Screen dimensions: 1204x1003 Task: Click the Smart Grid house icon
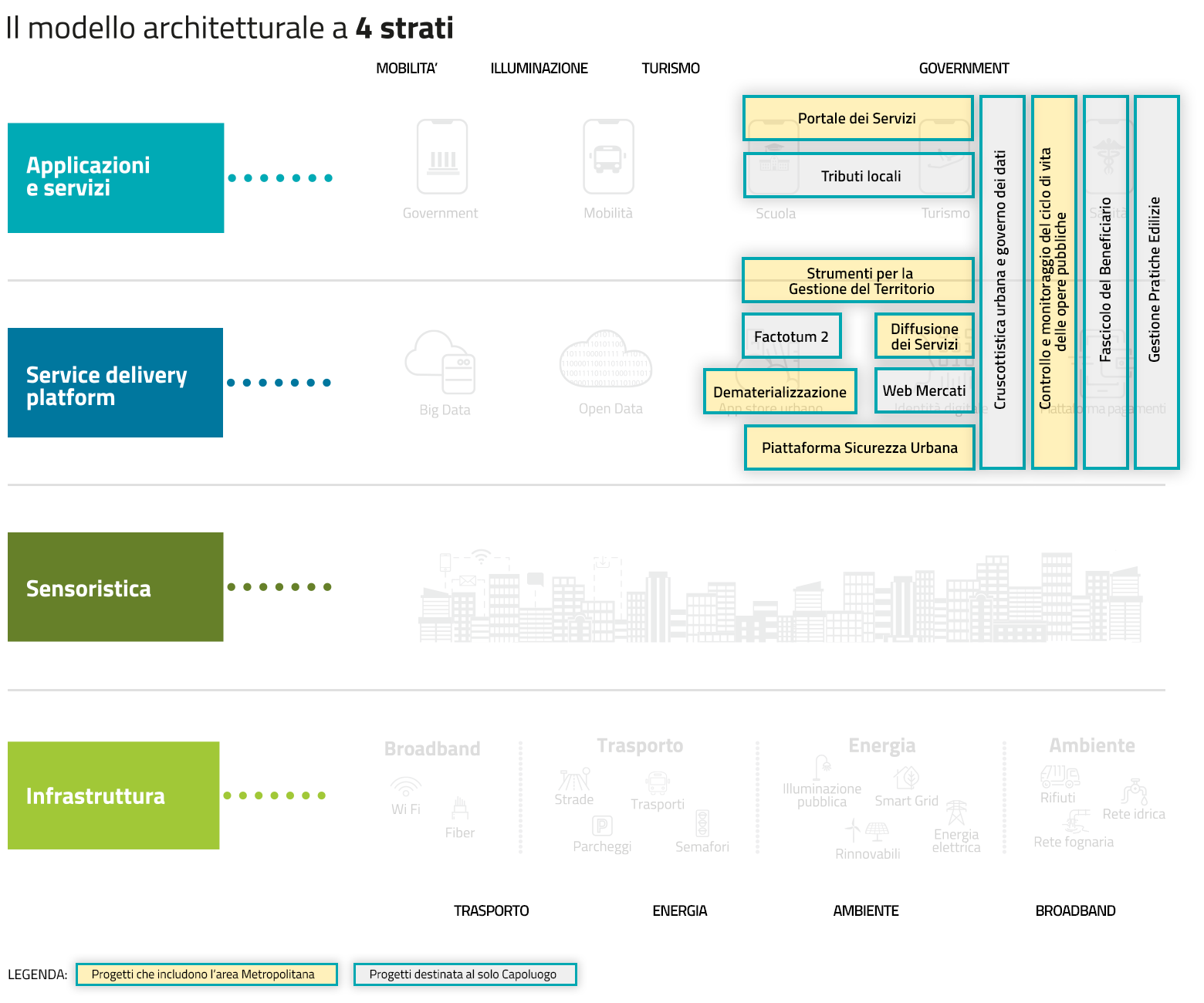(907, 777)
